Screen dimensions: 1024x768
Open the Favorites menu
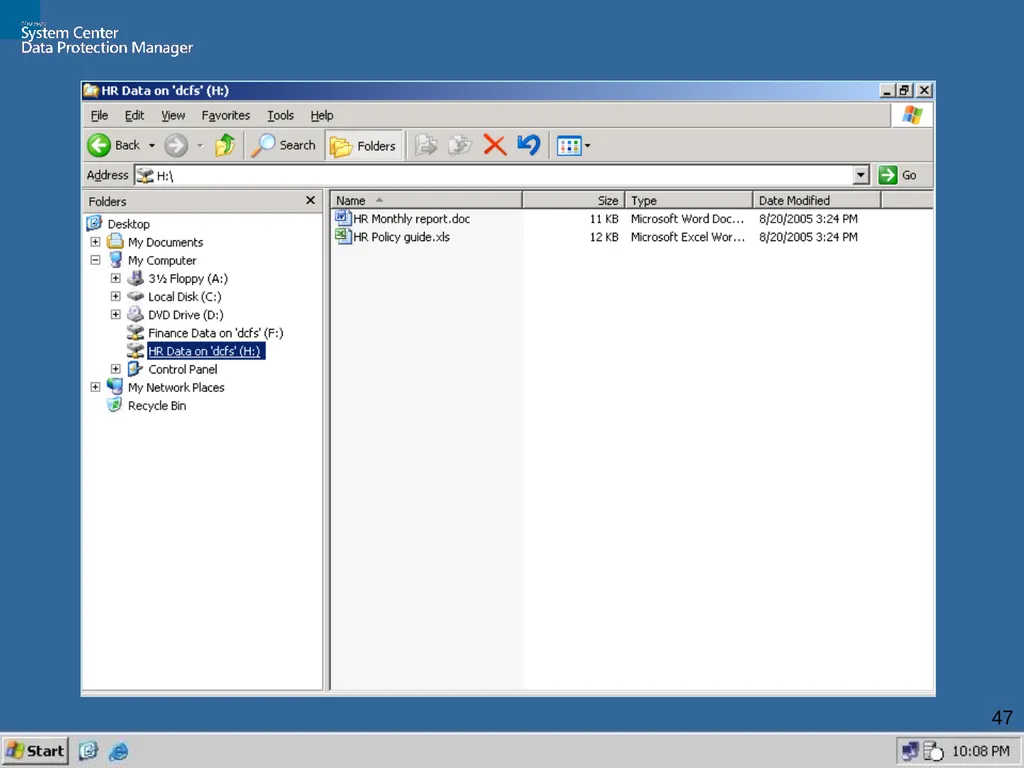(x=225, y=116)
